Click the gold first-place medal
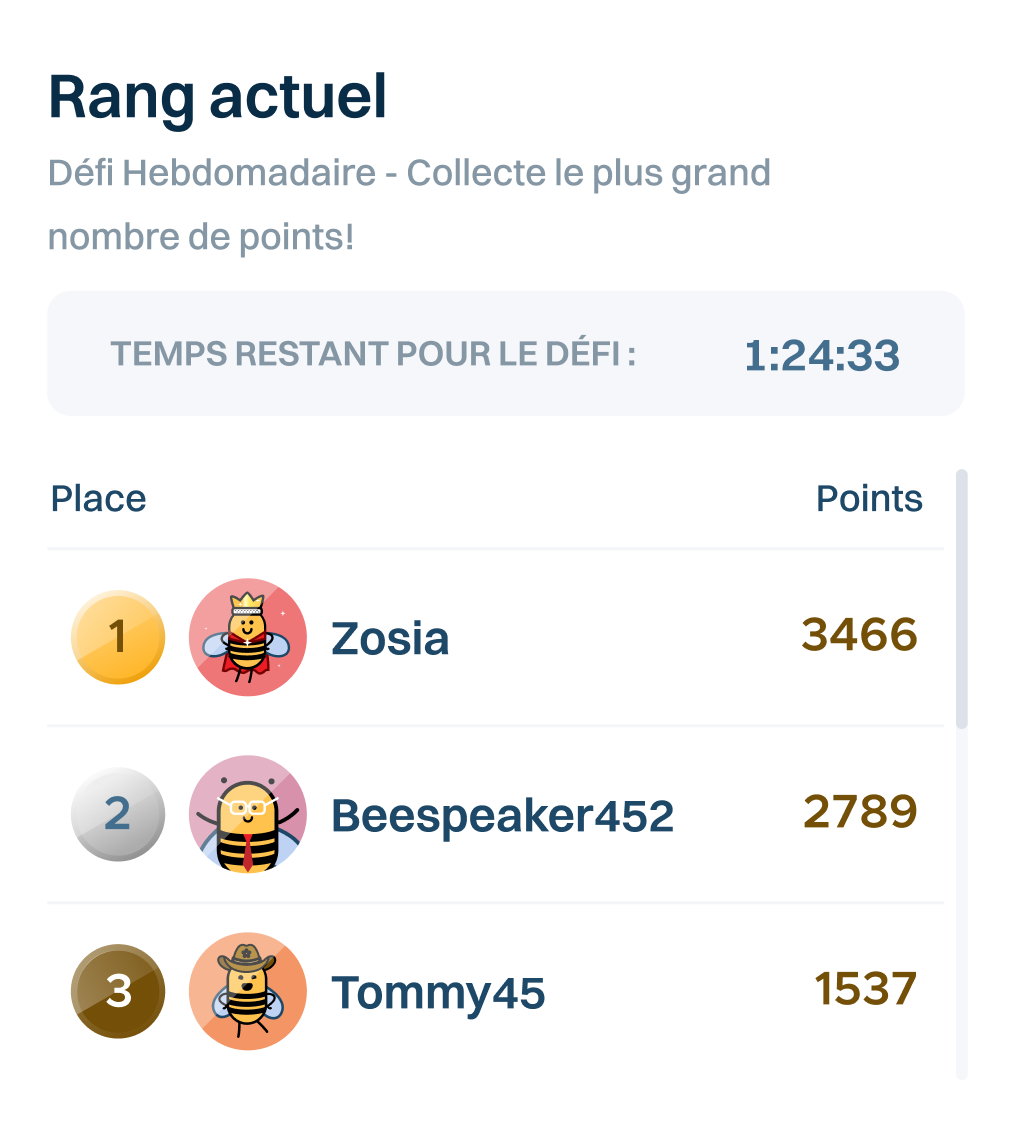The height and width of the screenshot is (1148, 1012). [x=118, y=637]
